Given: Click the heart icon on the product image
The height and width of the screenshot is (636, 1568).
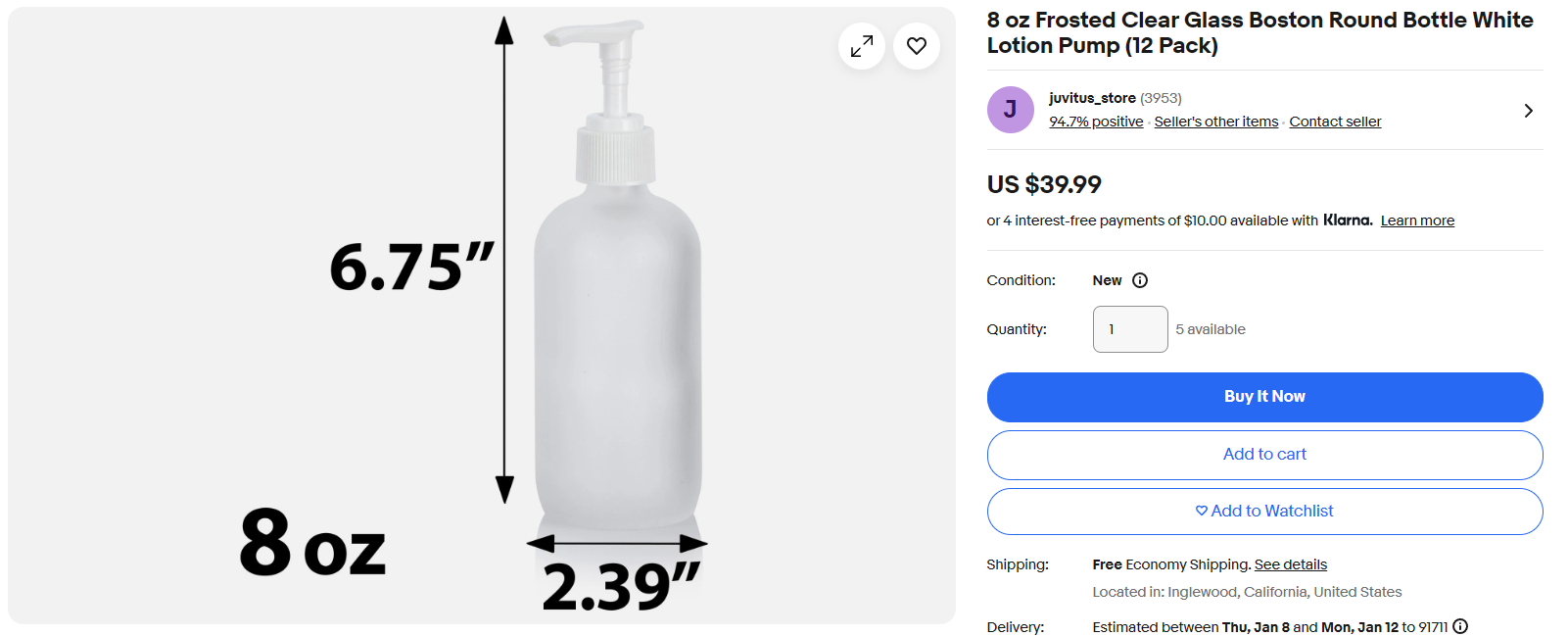Looking at the screenshot, I should [x=917, y=46].
